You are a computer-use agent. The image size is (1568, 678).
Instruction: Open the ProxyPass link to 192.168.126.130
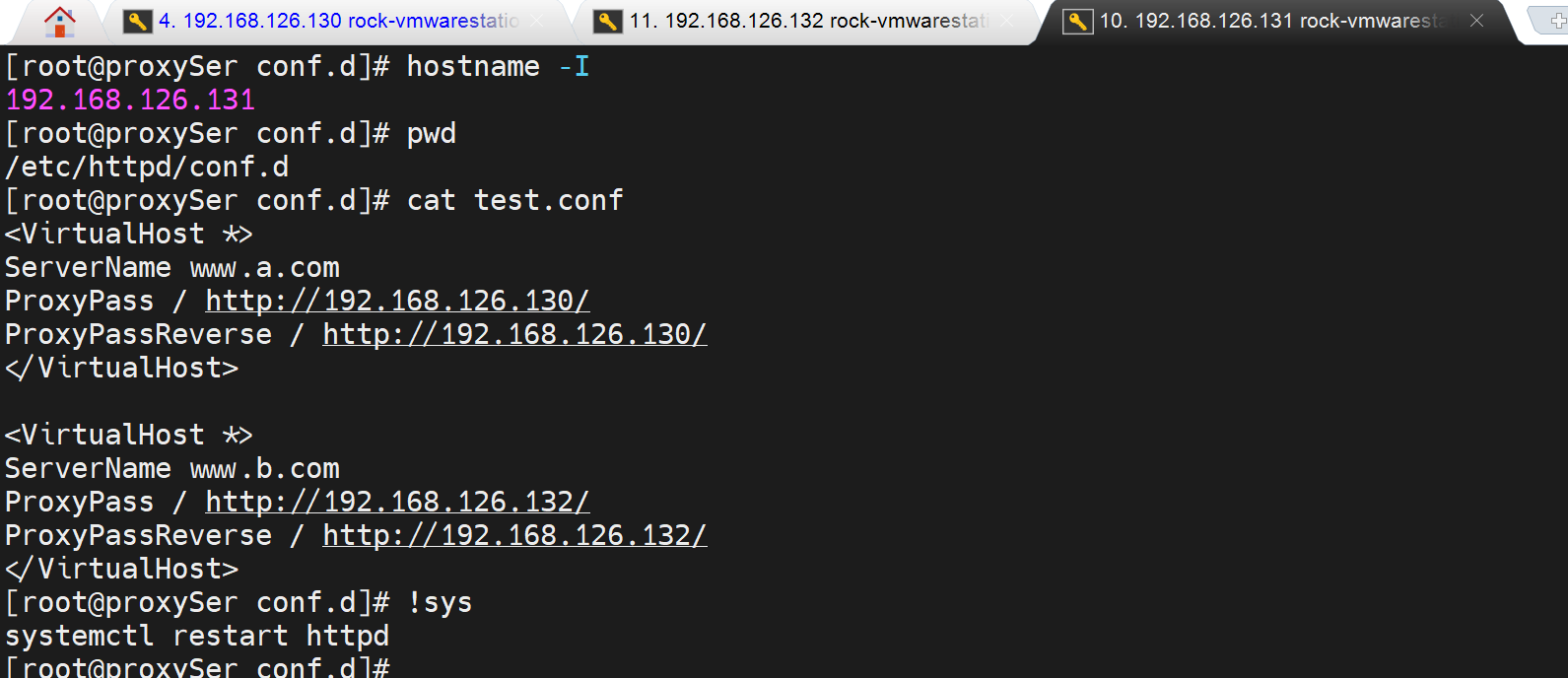click(397, 301)
